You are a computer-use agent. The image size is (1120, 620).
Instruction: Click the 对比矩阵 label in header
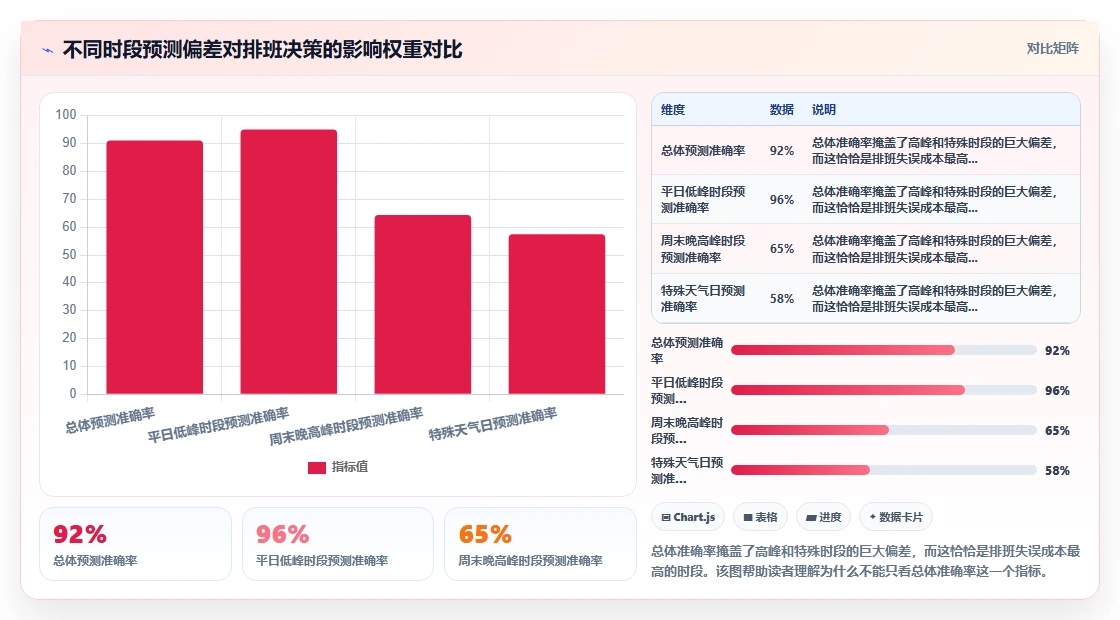click(1052, 49)
